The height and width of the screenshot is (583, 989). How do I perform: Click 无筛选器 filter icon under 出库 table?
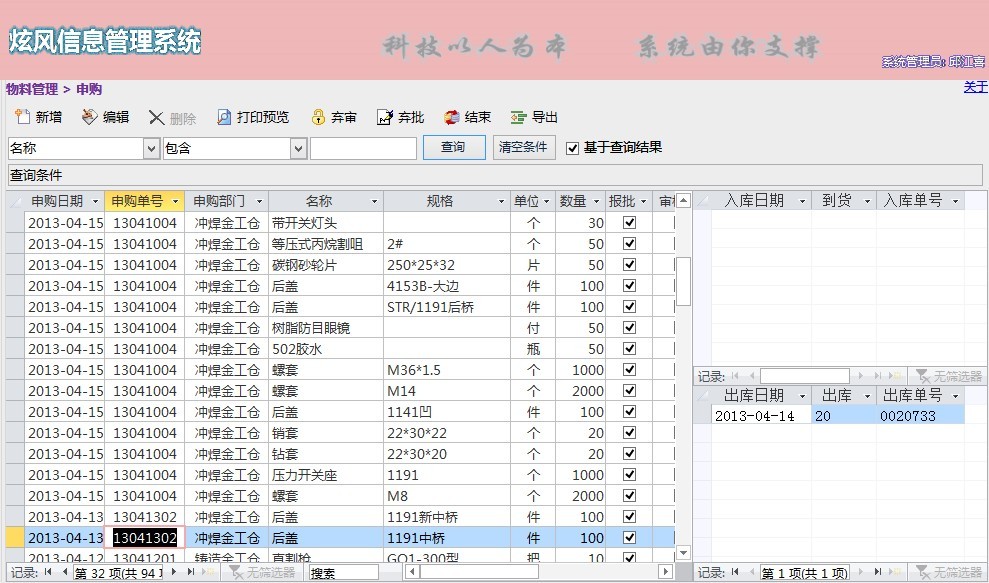pyautogui.click(x=923, y=572)
